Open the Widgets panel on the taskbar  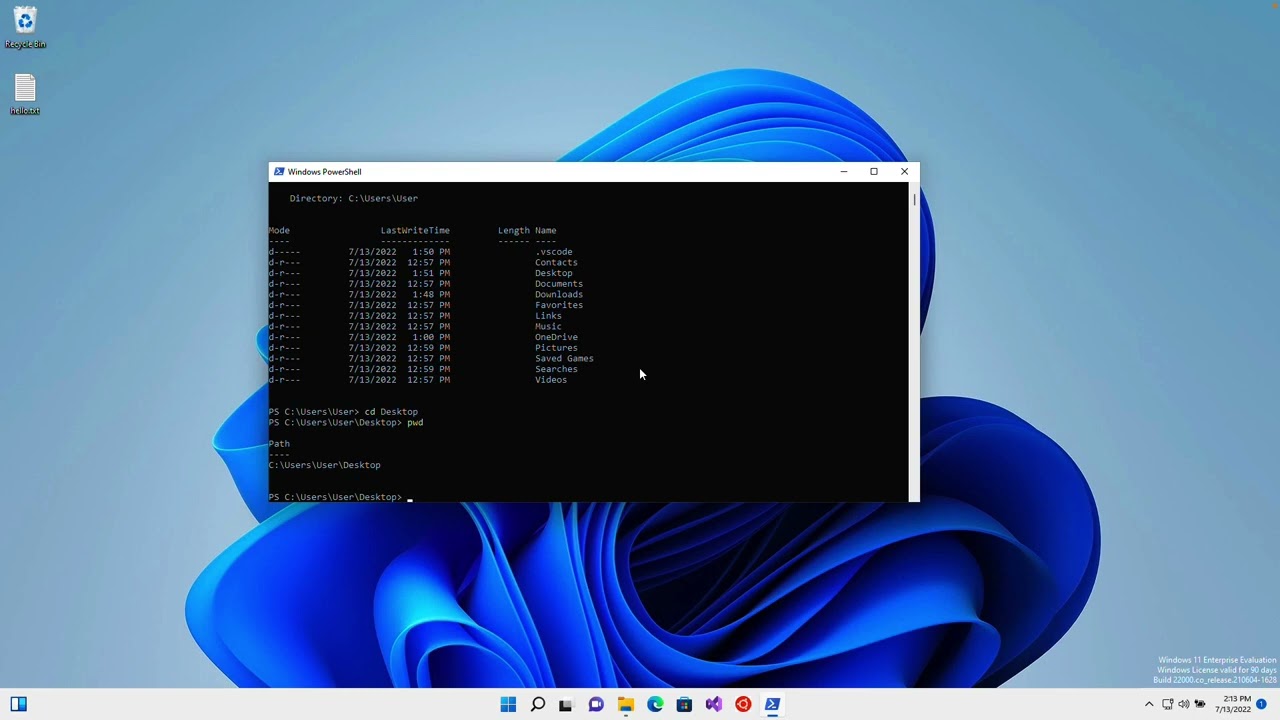tap(18, 704)
